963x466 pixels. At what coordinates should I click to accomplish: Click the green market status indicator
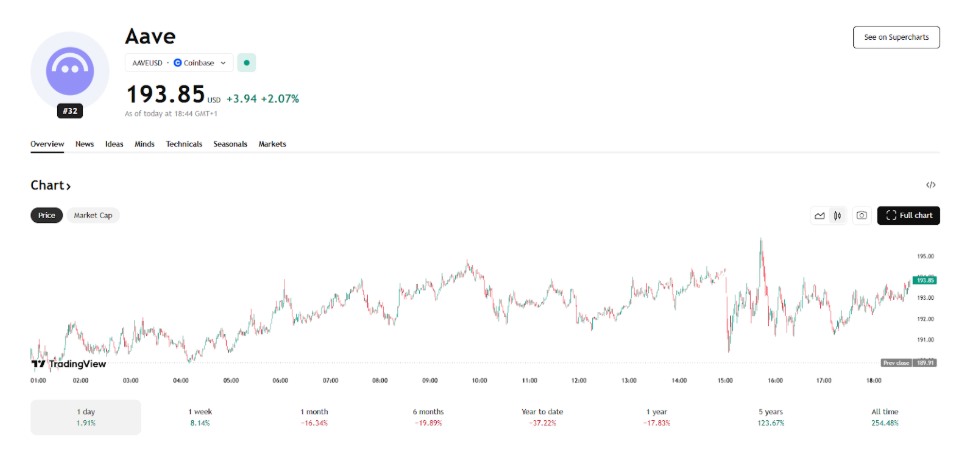tap(246, 63)
